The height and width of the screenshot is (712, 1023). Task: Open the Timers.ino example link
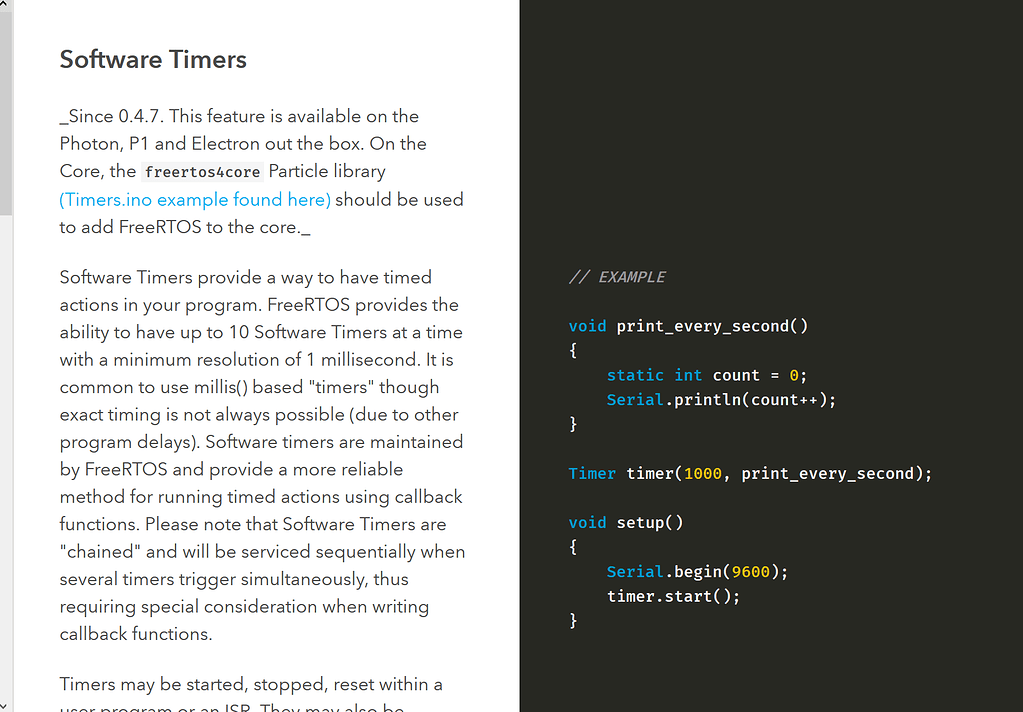[194, 199]
